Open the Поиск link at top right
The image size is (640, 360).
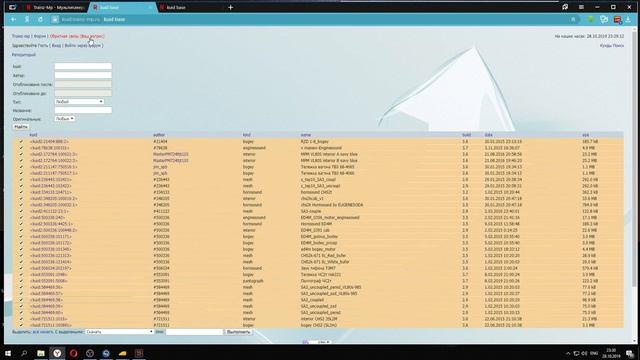[x=618, y=46]
